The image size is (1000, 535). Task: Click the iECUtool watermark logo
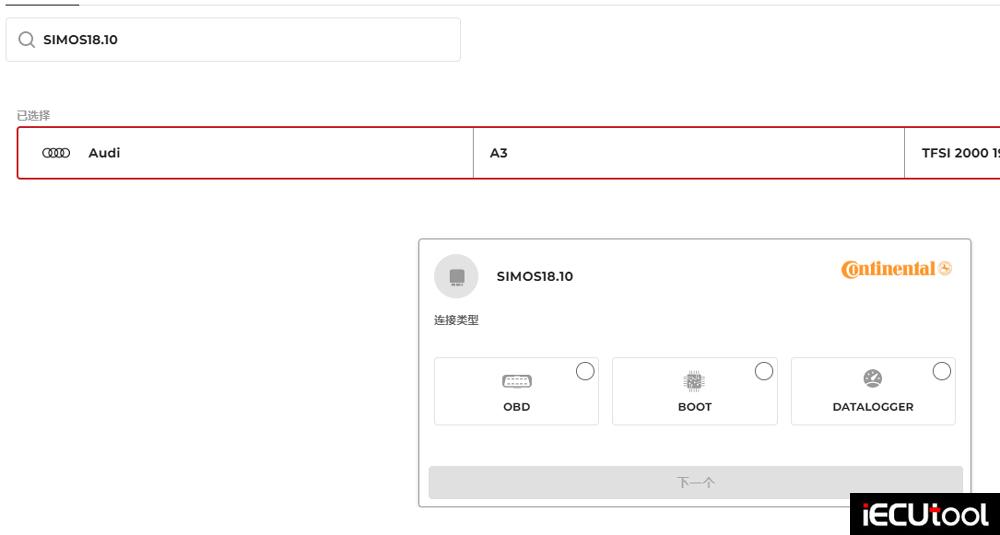[924, 514]
